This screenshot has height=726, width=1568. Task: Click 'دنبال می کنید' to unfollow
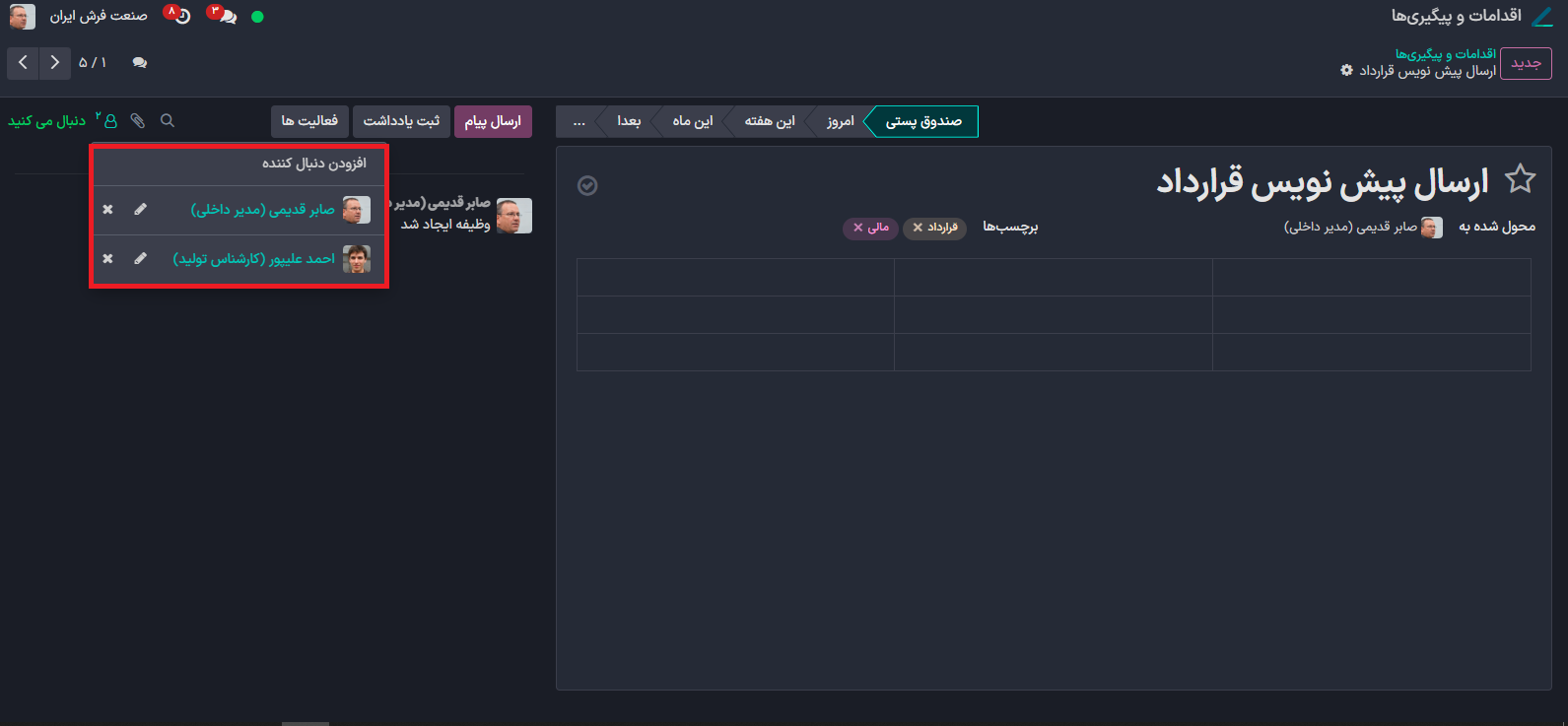point(46,121)
